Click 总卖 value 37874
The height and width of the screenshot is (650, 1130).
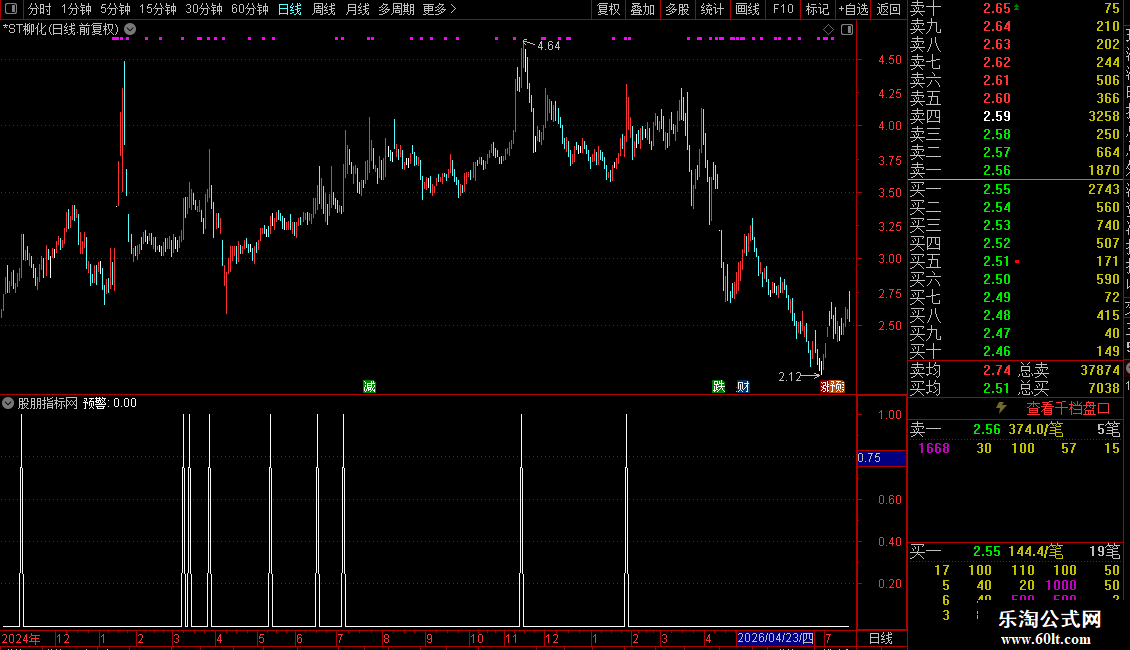click(x=1100, y=370)
